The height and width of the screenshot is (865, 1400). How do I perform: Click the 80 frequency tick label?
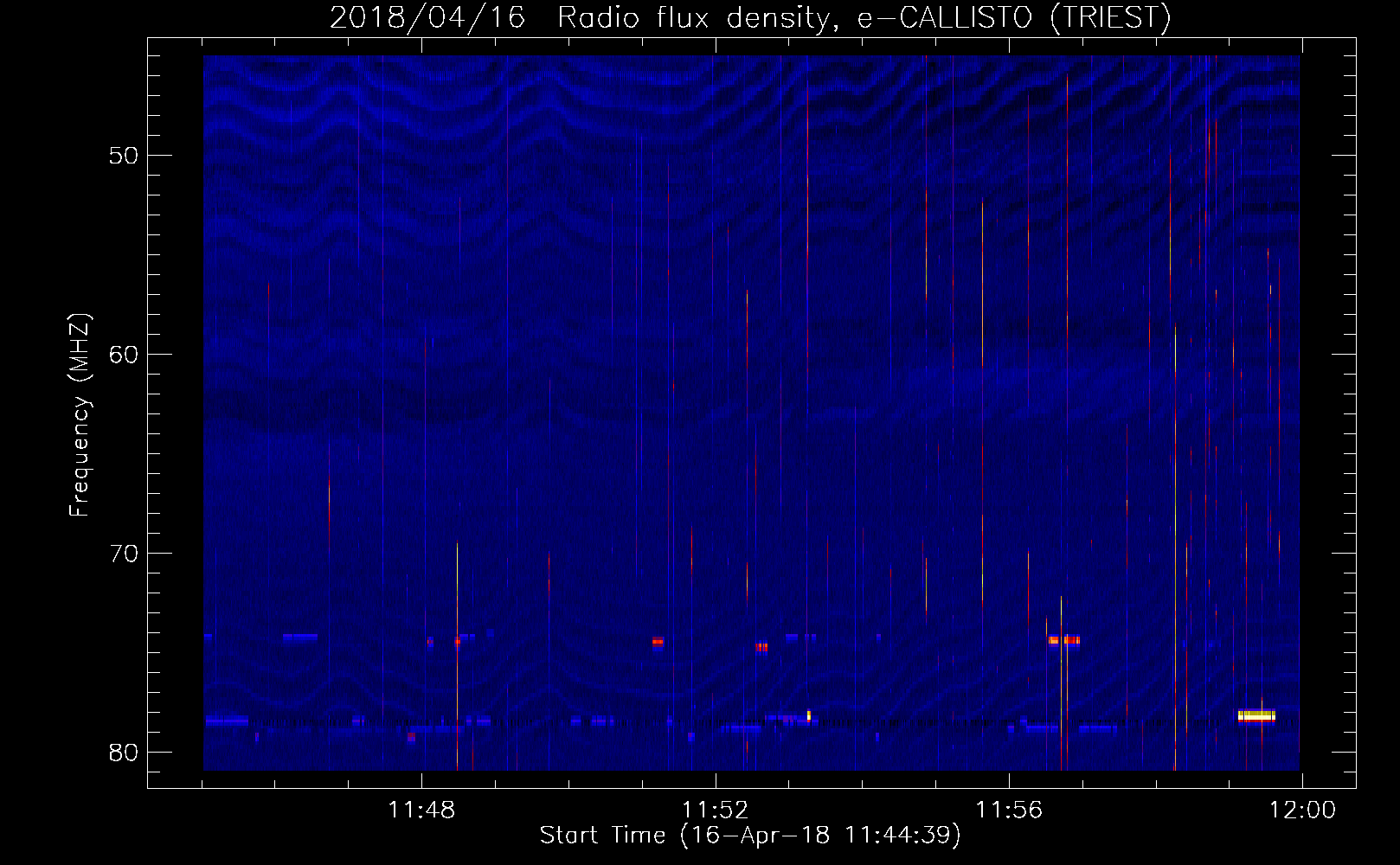click(x=125, y=753)
